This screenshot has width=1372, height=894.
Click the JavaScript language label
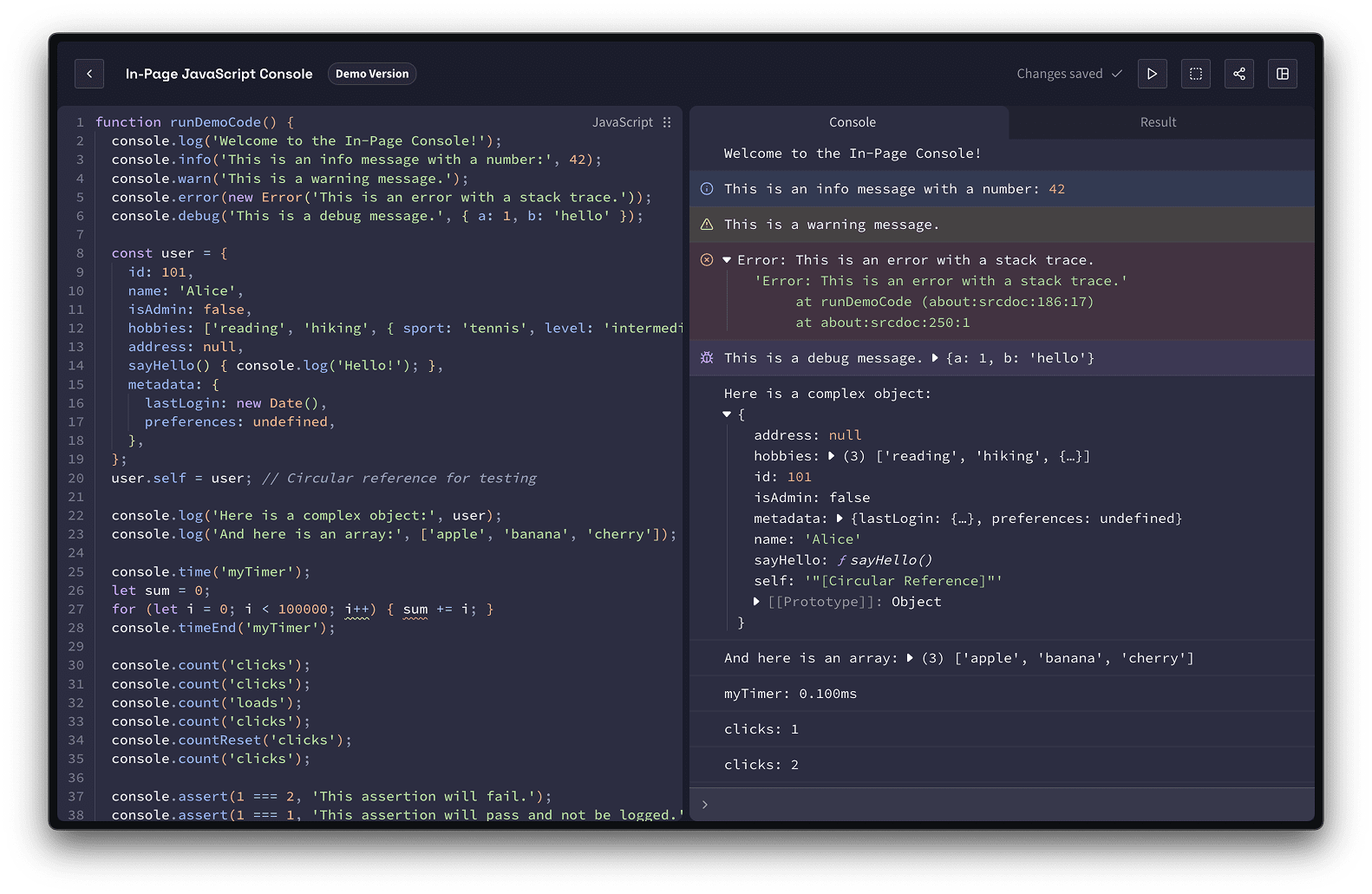coord(622,122)
